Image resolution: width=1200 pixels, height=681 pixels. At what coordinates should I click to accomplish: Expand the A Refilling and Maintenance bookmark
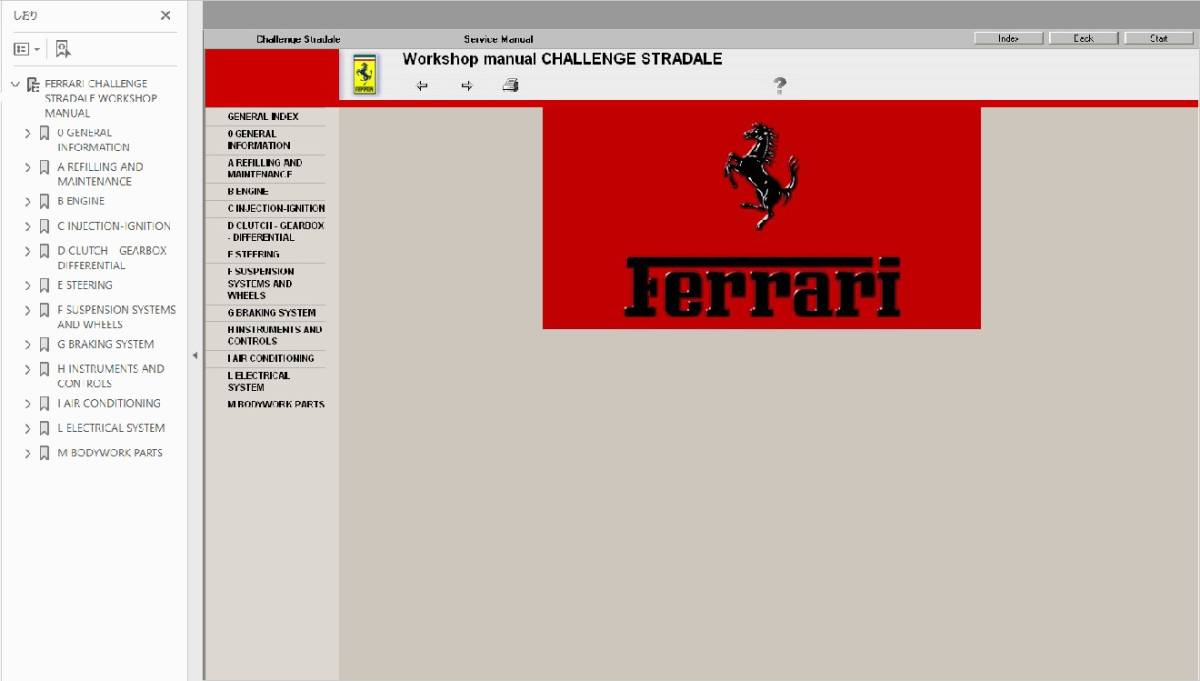28,167
